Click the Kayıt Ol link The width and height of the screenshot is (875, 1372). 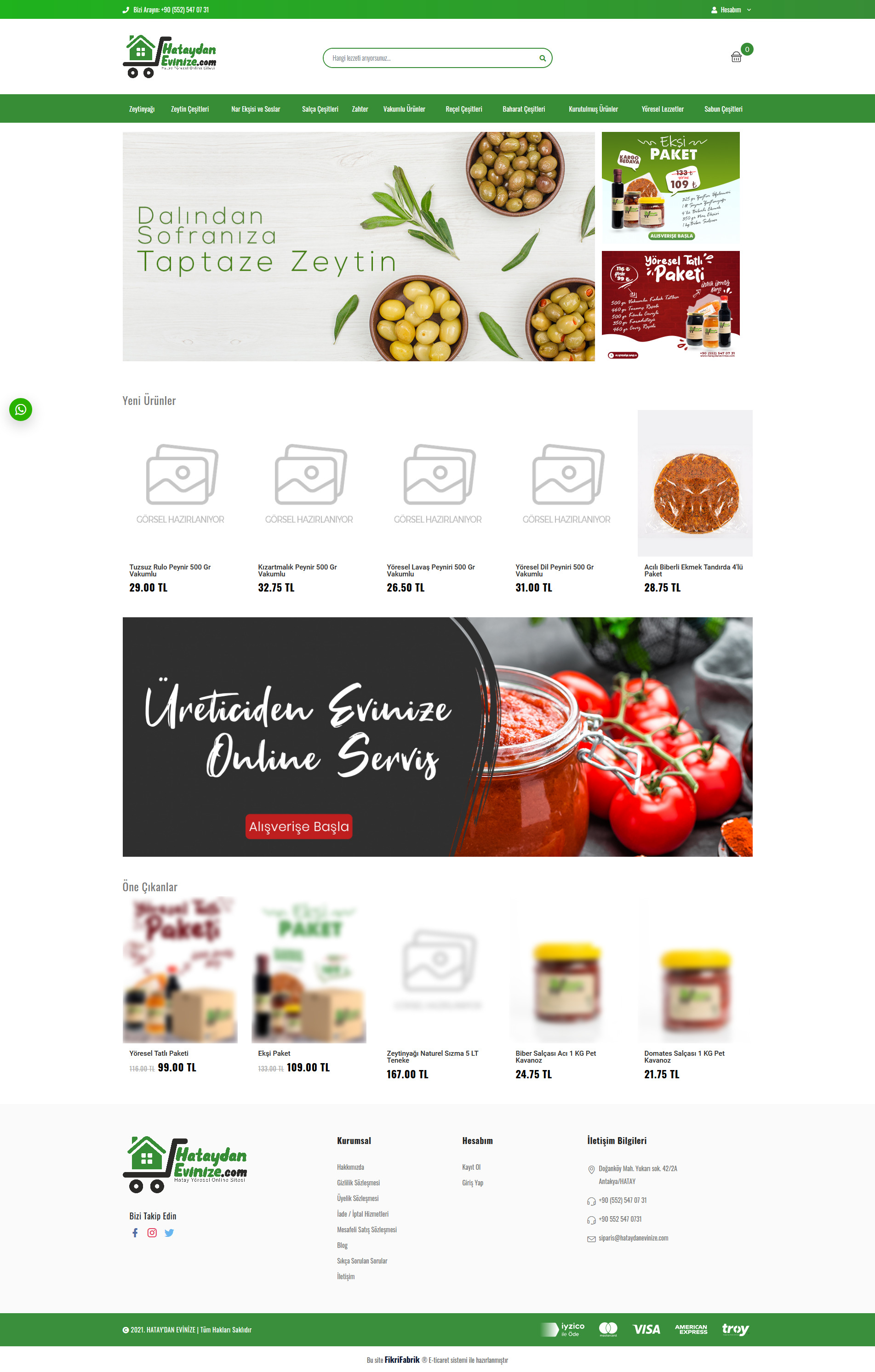(x=471, y=1167)
